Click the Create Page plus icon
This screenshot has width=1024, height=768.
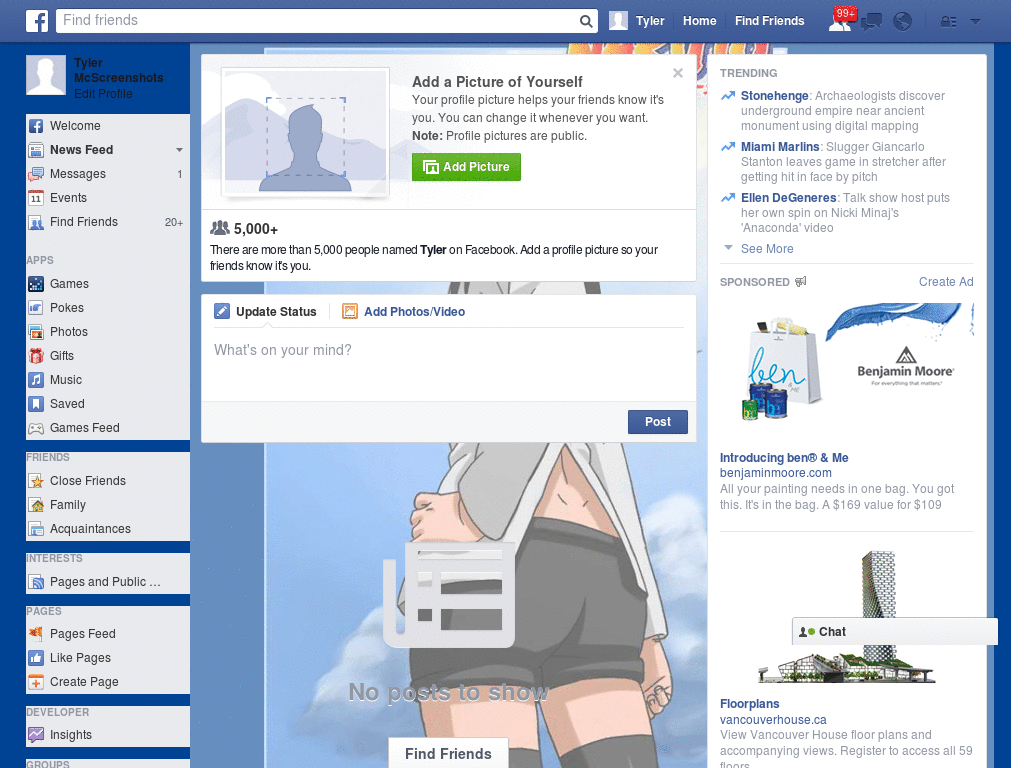36,682
